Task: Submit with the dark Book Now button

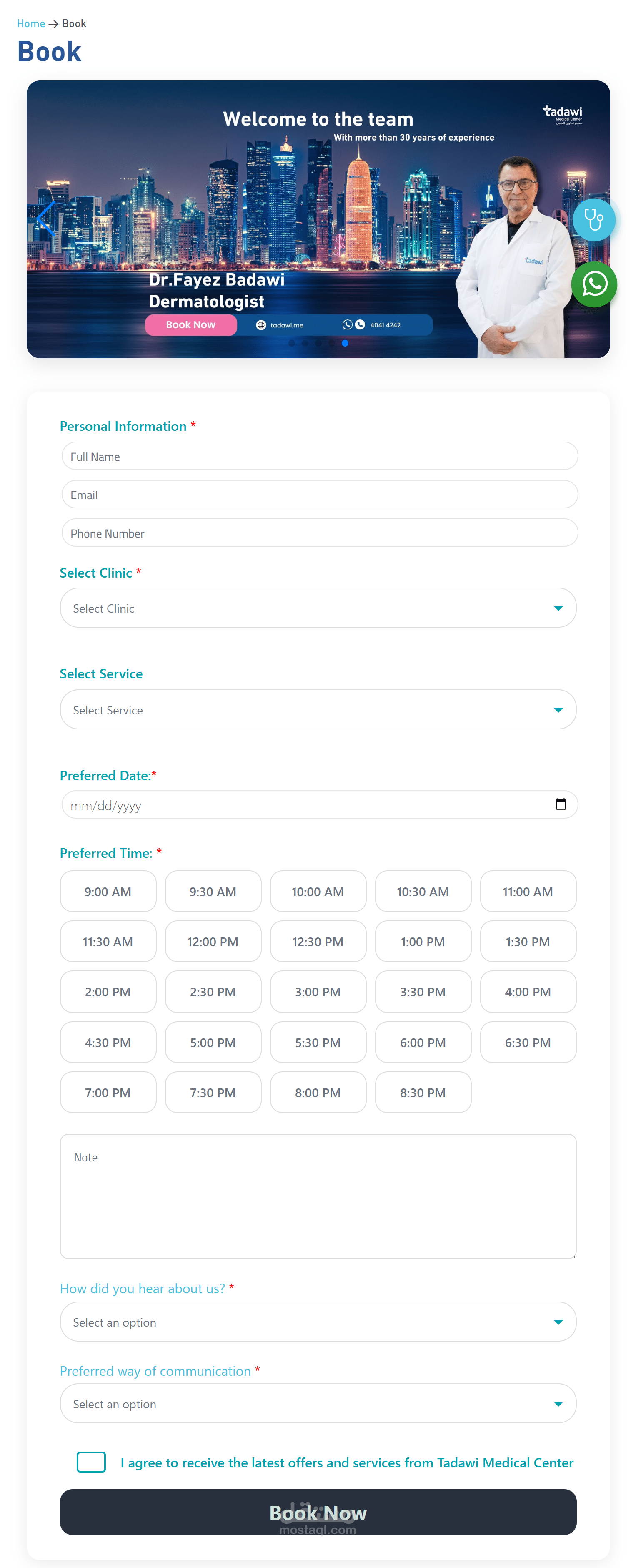Action: (x=318, y=1512)
